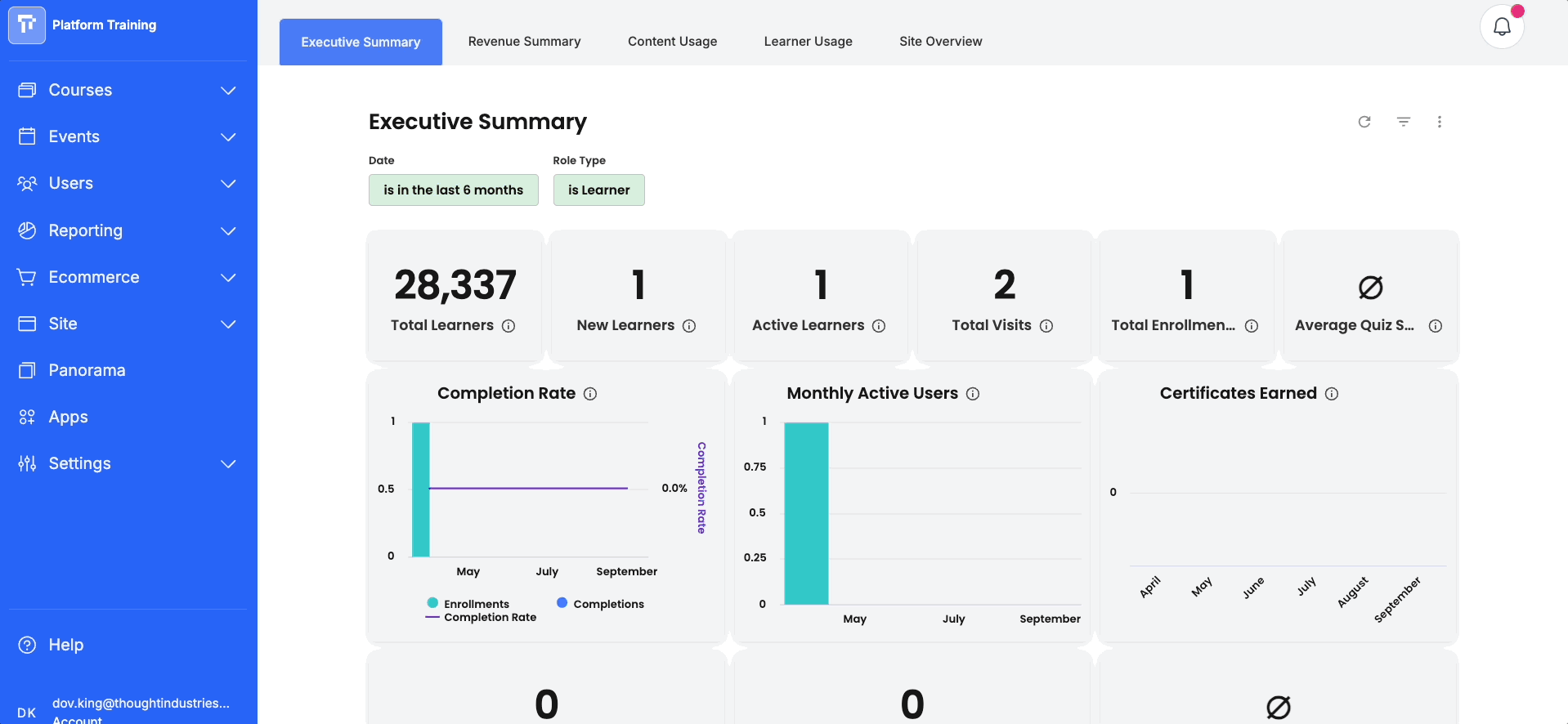The width and height of the screenshot is (1568, 724).
Task: Toggle the Completion Rate legend line
Action: tap(481, 618)
